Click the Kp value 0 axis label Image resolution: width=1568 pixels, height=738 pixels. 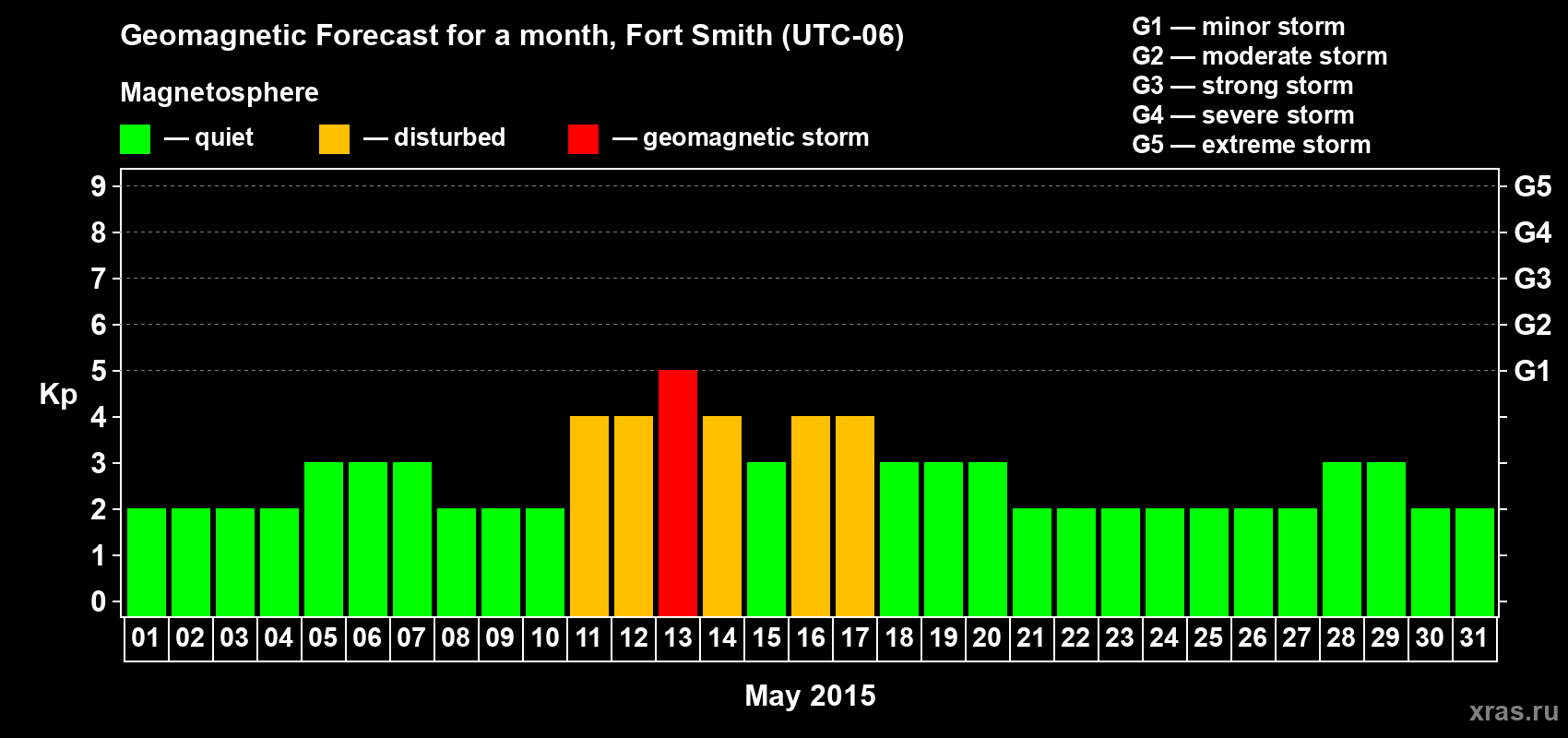click(99, 601)
